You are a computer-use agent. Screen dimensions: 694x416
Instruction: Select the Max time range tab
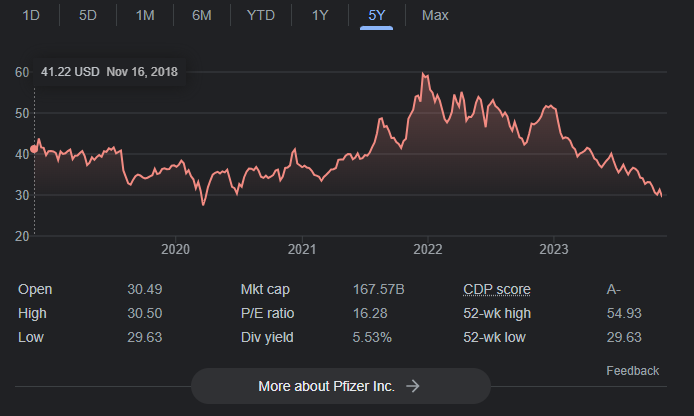point(435,15)
